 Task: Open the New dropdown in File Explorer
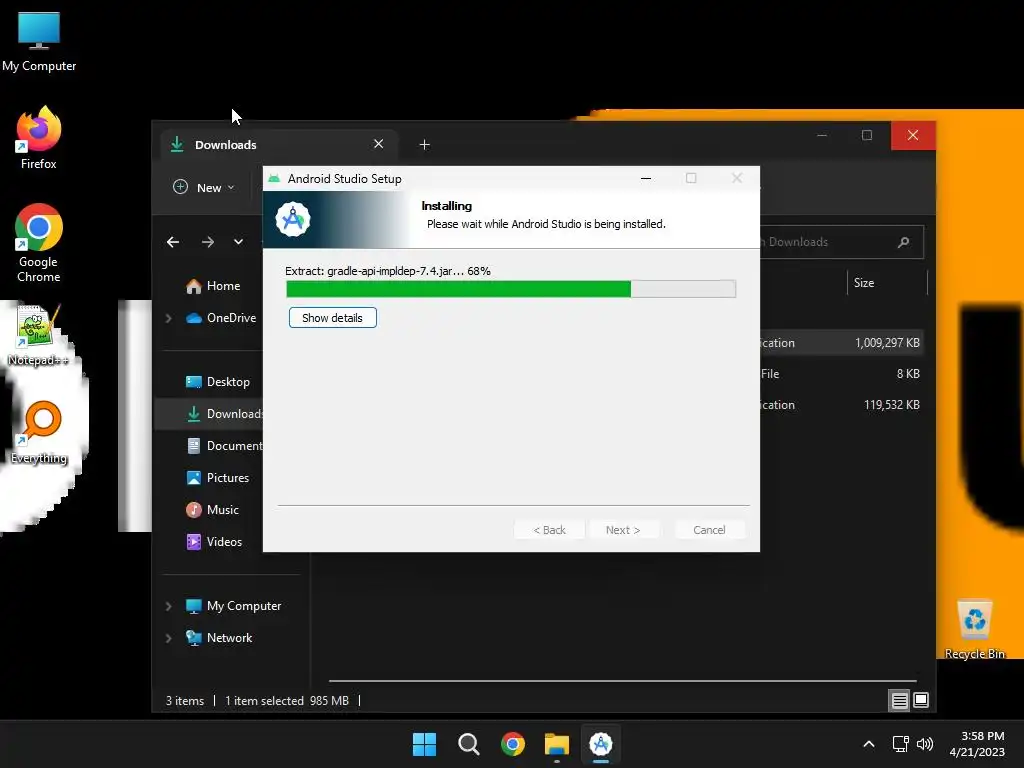click(x=204, y=187)
